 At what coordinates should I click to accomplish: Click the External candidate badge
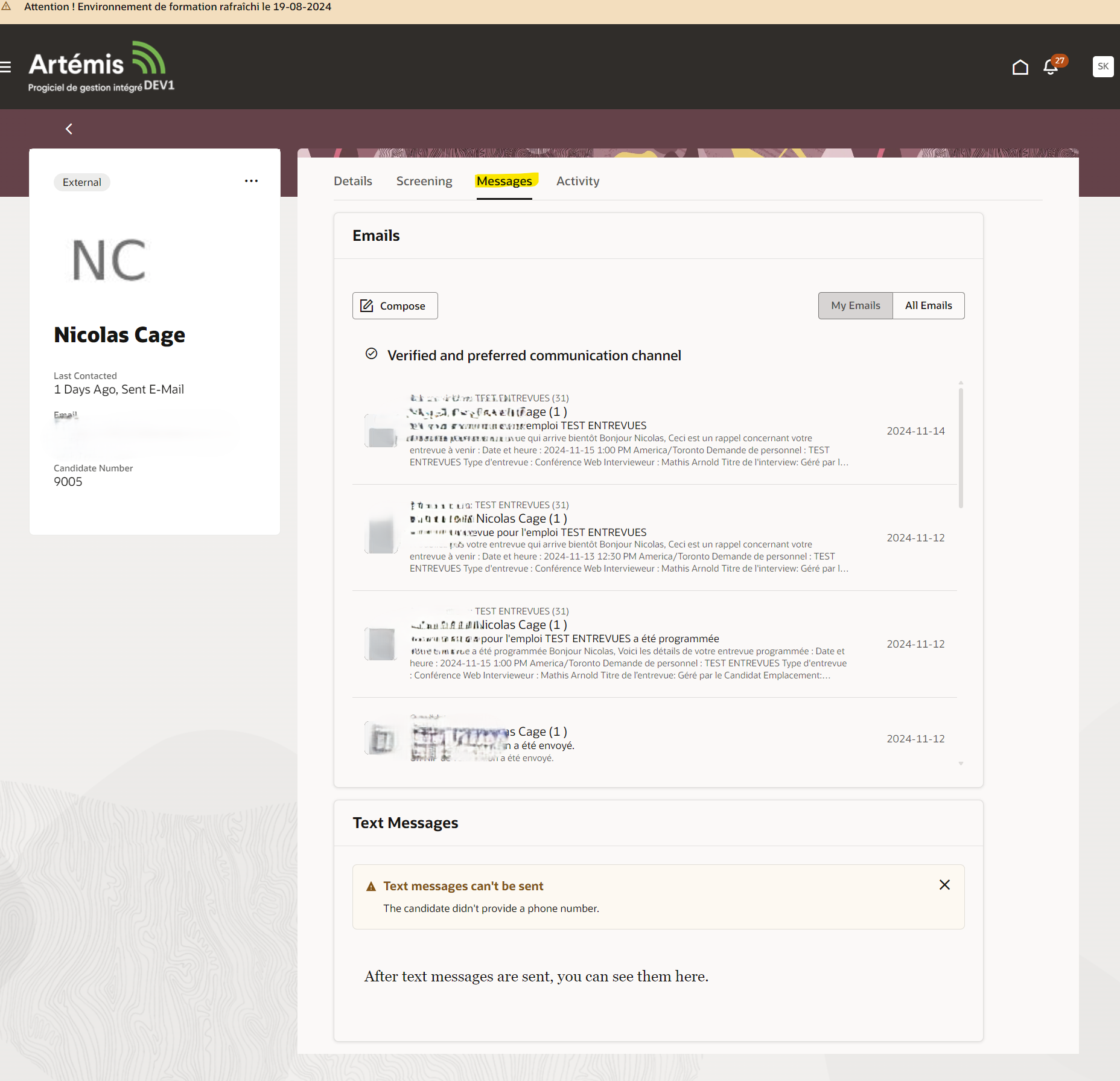point(81,182)
